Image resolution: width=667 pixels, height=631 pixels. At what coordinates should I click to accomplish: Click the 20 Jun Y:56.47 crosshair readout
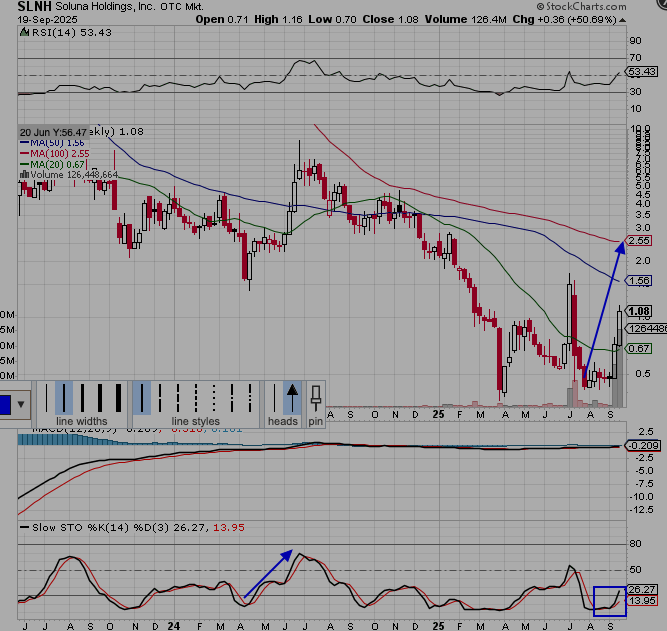click(x=54, y=132)
